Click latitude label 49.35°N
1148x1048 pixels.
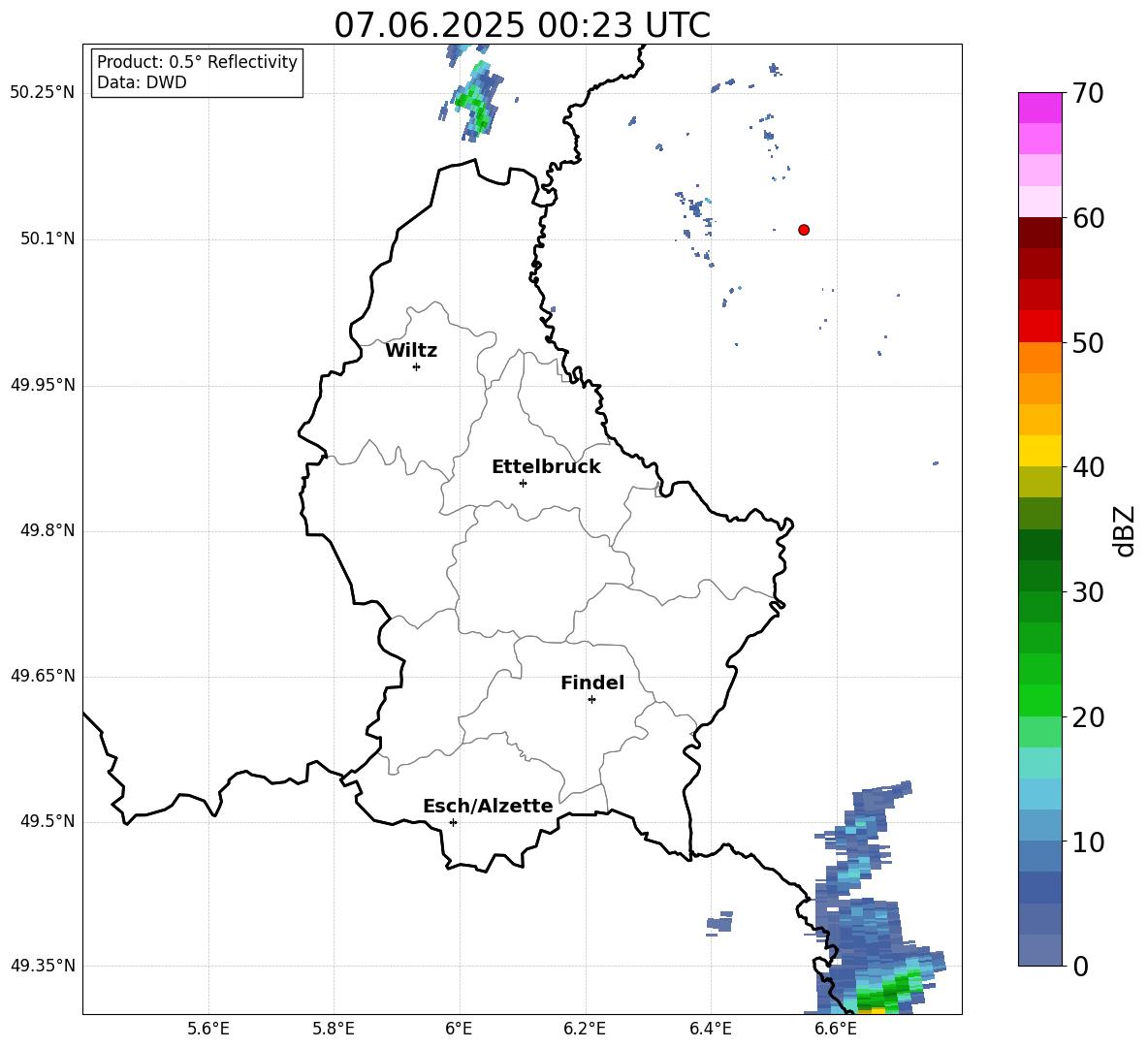[x=43, y=966]
